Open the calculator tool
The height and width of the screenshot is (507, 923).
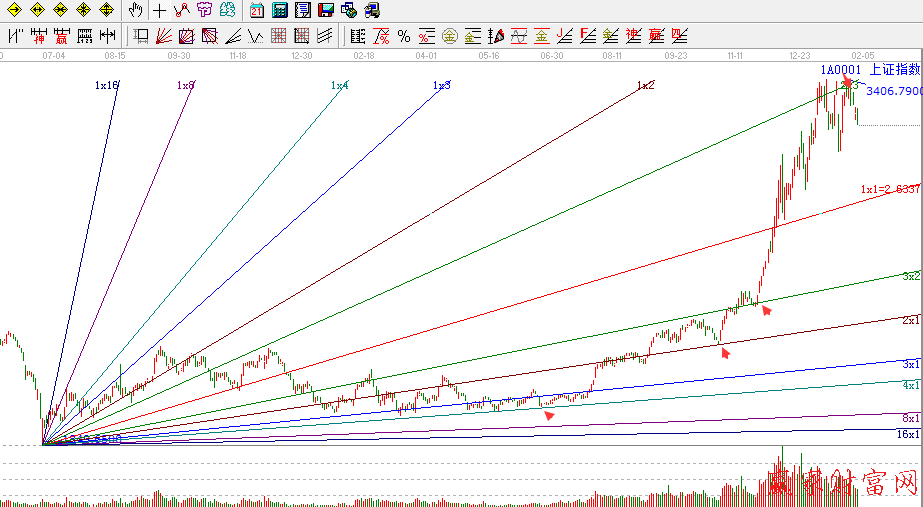280,10
